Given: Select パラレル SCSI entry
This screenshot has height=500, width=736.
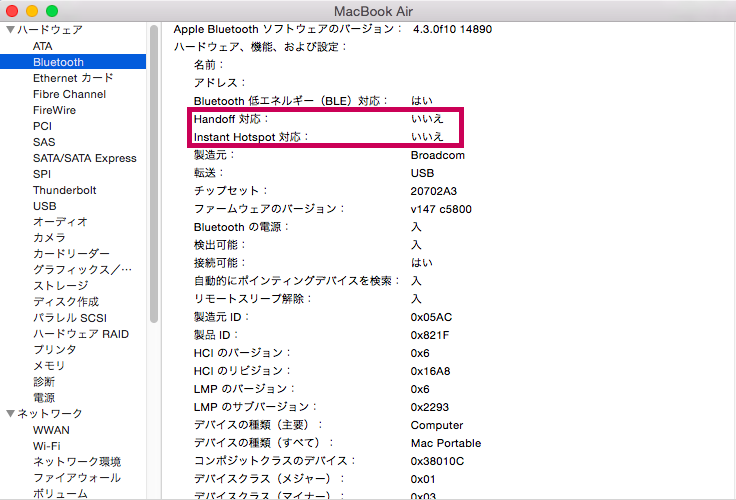Looking at the screenshot, I should [x=70, y=318].
